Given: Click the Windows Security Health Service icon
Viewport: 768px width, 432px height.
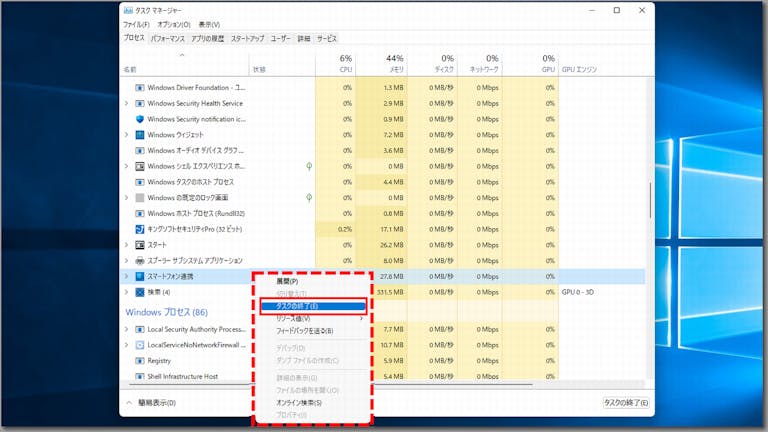Looking at the screenshot, I should point(140,103).
